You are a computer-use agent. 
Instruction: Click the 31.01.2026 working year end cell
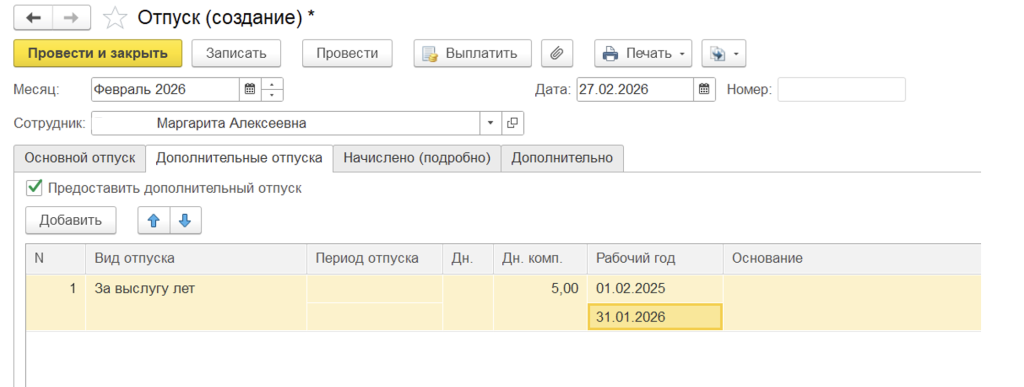pyautogui.click(x=655, y=317)
